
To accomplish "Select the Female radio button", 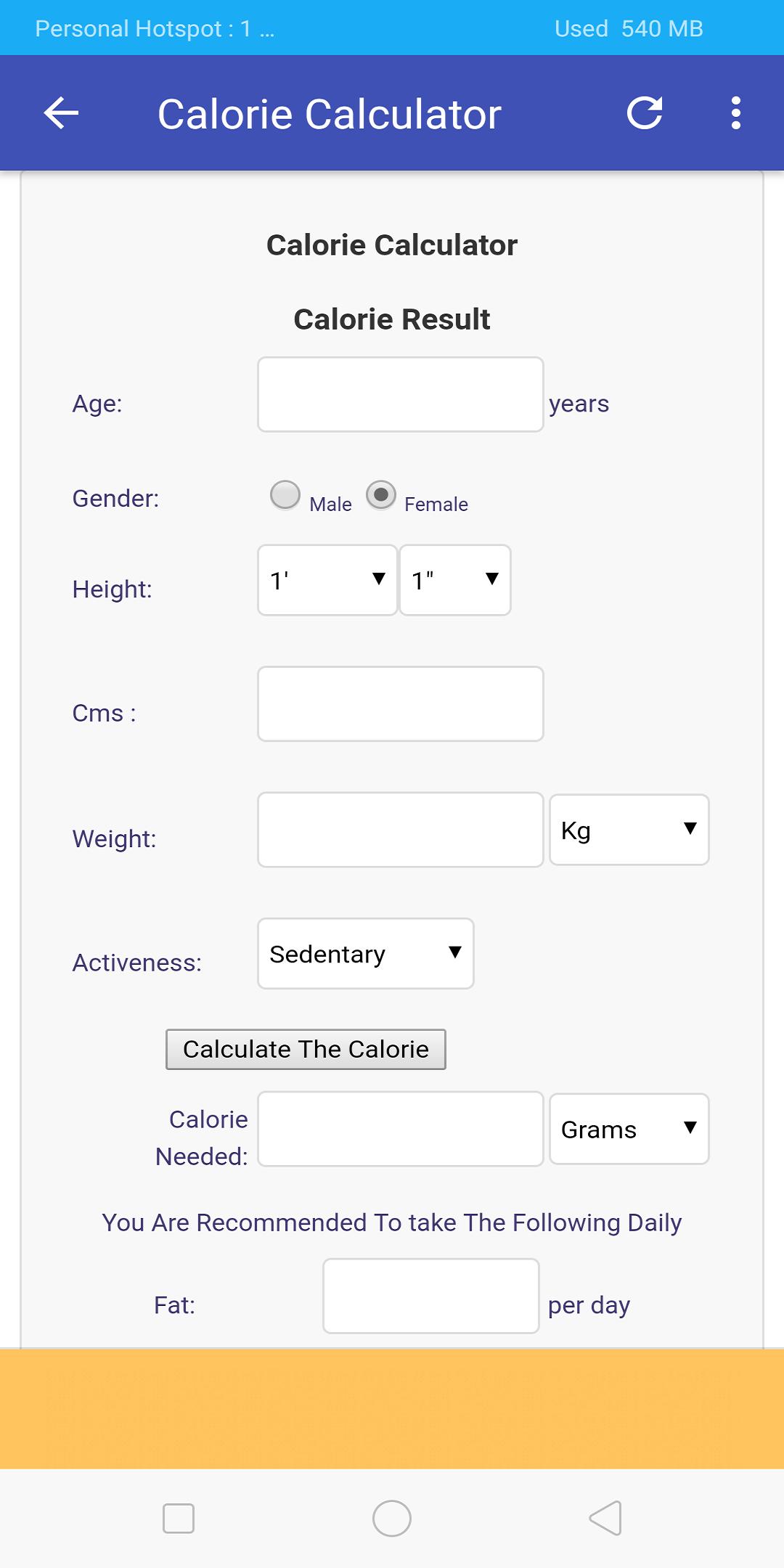I will tap(381, 495).
